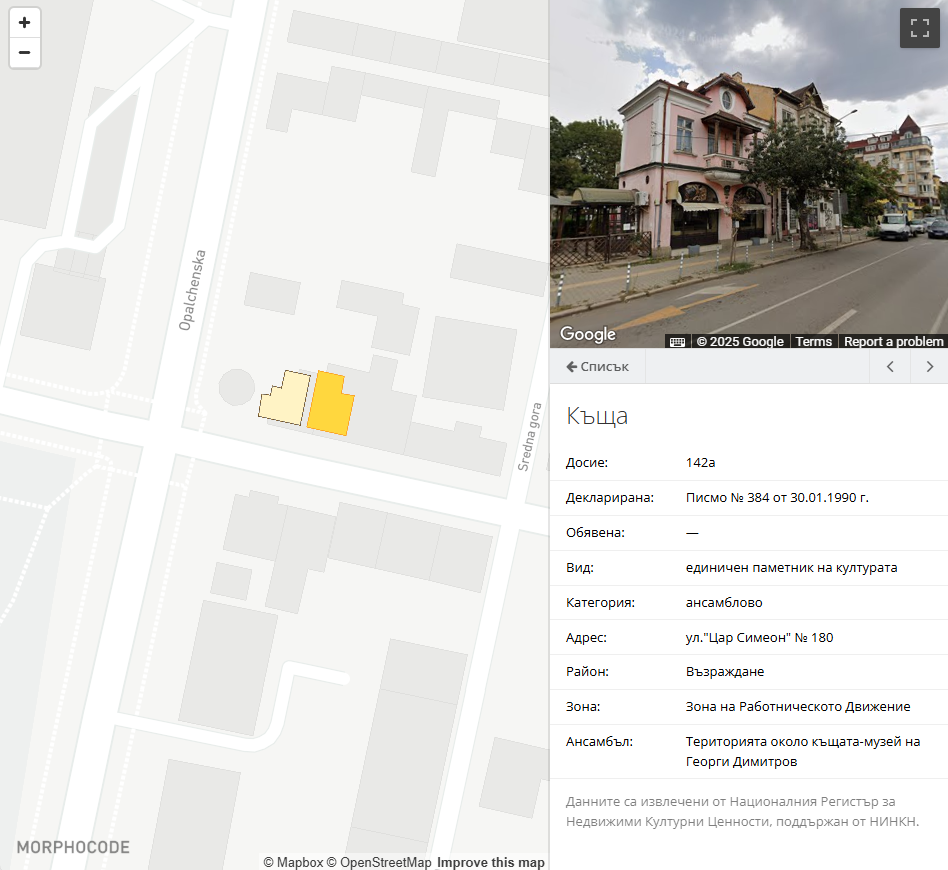Click the Improve this map link

(x=490, y=862)
